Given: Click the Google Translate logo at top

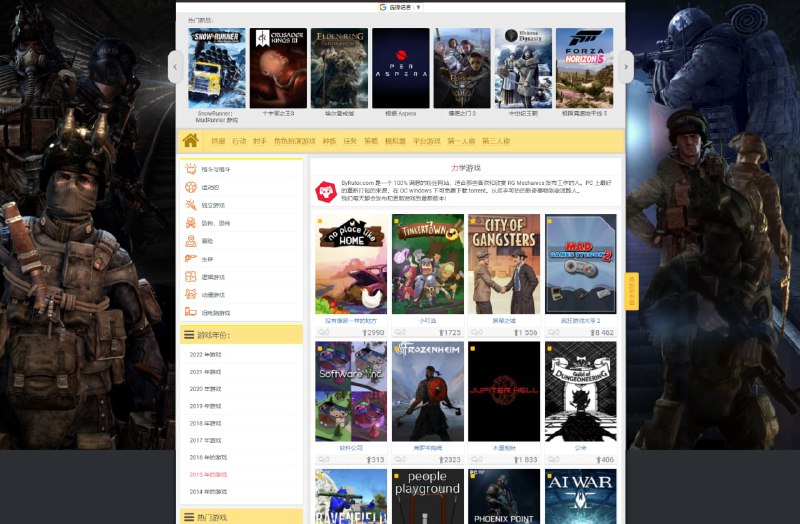Looking at the screenshot, I should 382,7.
